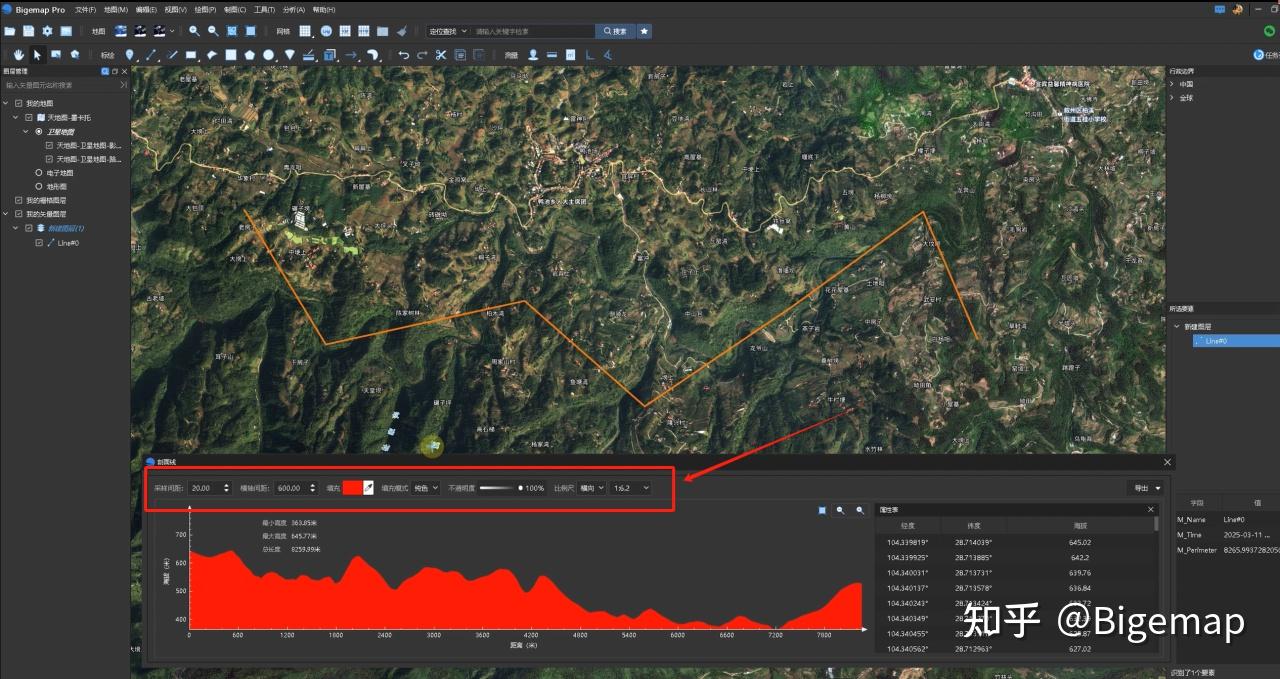The image size is (1280, 679).
Task: Toggle 我的矢量图层 checkbox
Action: click(18, 214)
